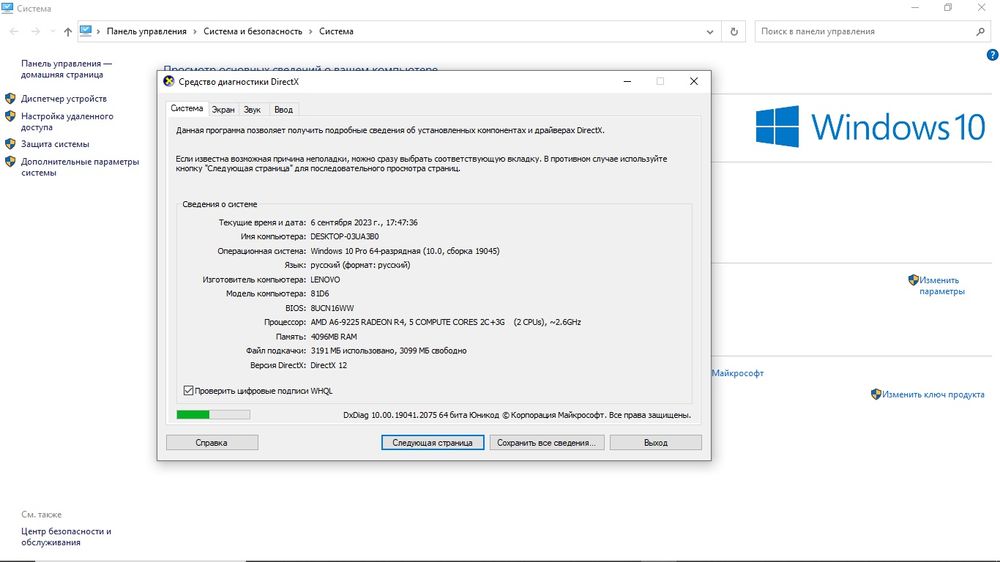Click the BIOS value 8UCN16WW
The width and height of the screenshot is (1000, 562).
tap(332, 308)
